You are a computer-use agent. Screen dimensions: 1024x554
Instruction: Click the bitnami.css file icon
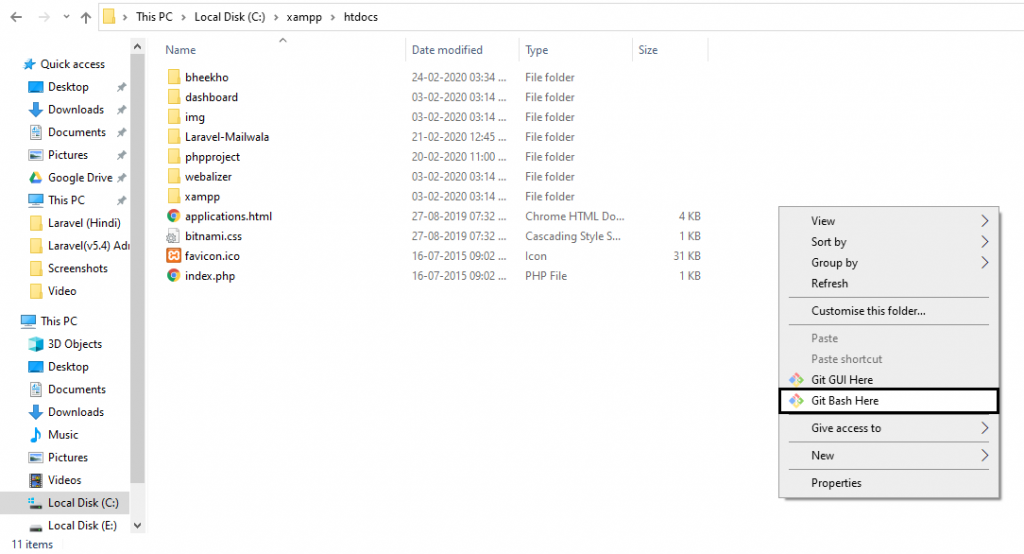click(x=173, y=236)
